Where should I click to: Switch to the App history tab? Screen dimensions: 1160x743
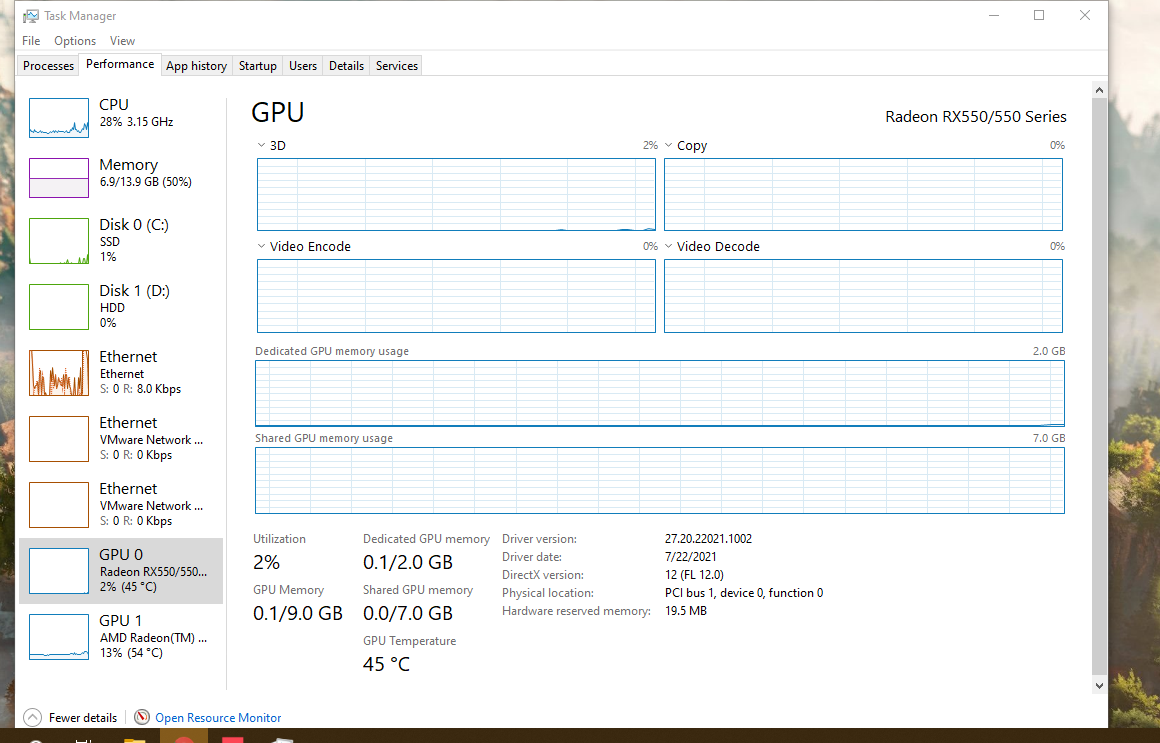196,66
